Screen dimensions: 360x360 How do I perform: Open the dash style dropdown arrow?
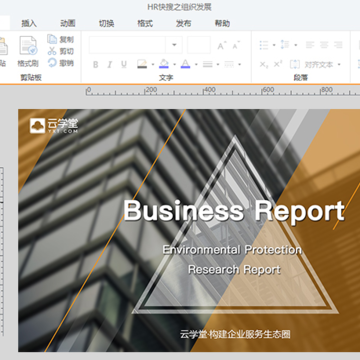pyautogui.click(x=239, y=65)
